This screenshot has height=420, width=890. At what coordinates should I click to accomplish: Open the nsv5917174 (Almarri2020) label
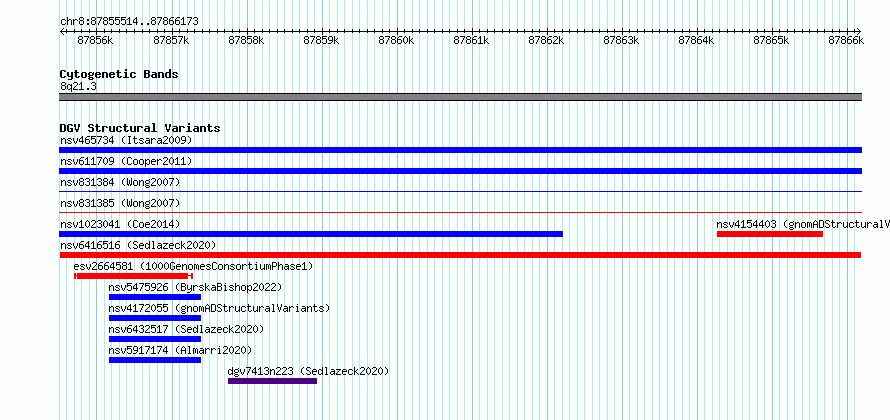tap(180, 350)
